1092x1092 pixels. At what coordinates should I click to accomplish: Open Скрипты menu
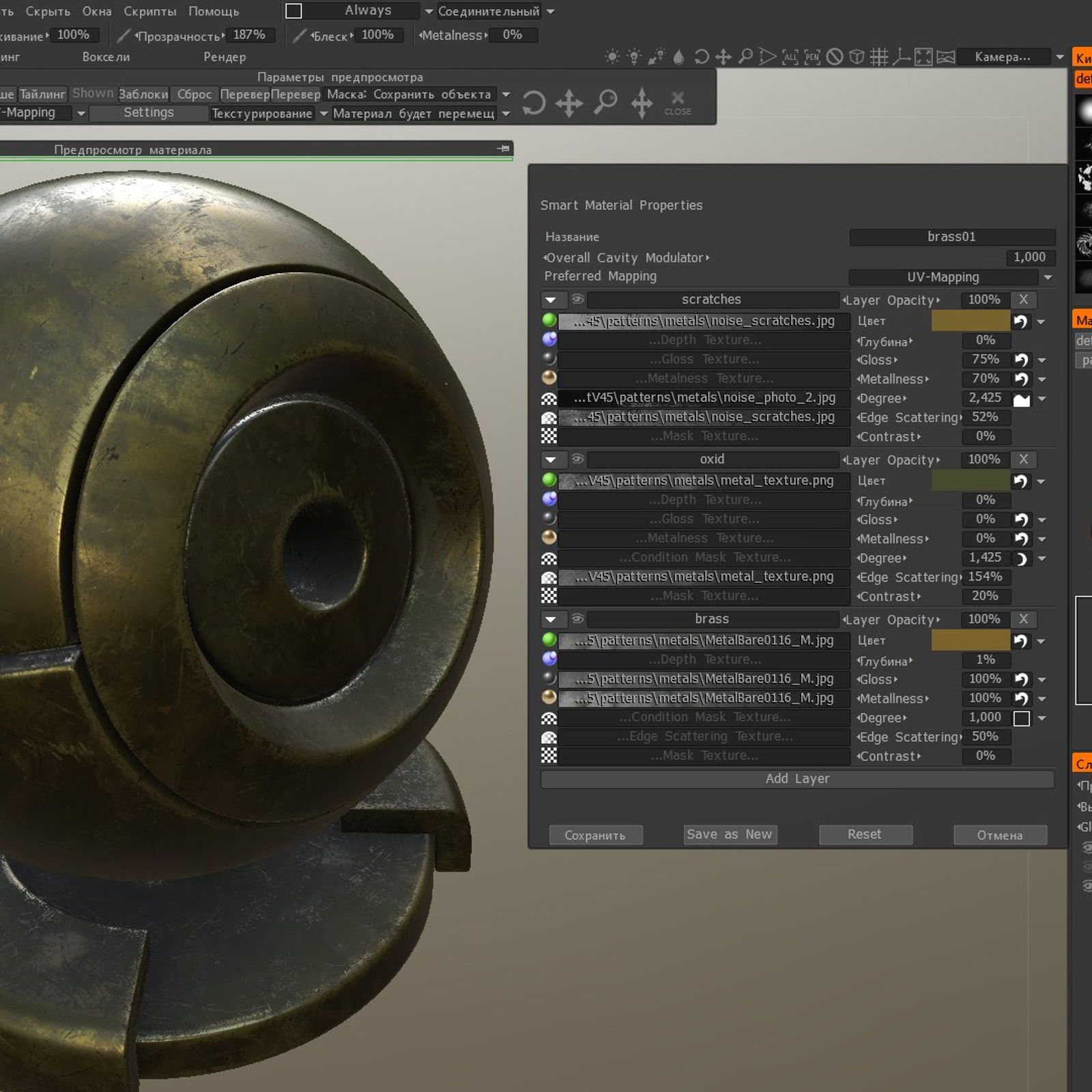pos(150,12)
